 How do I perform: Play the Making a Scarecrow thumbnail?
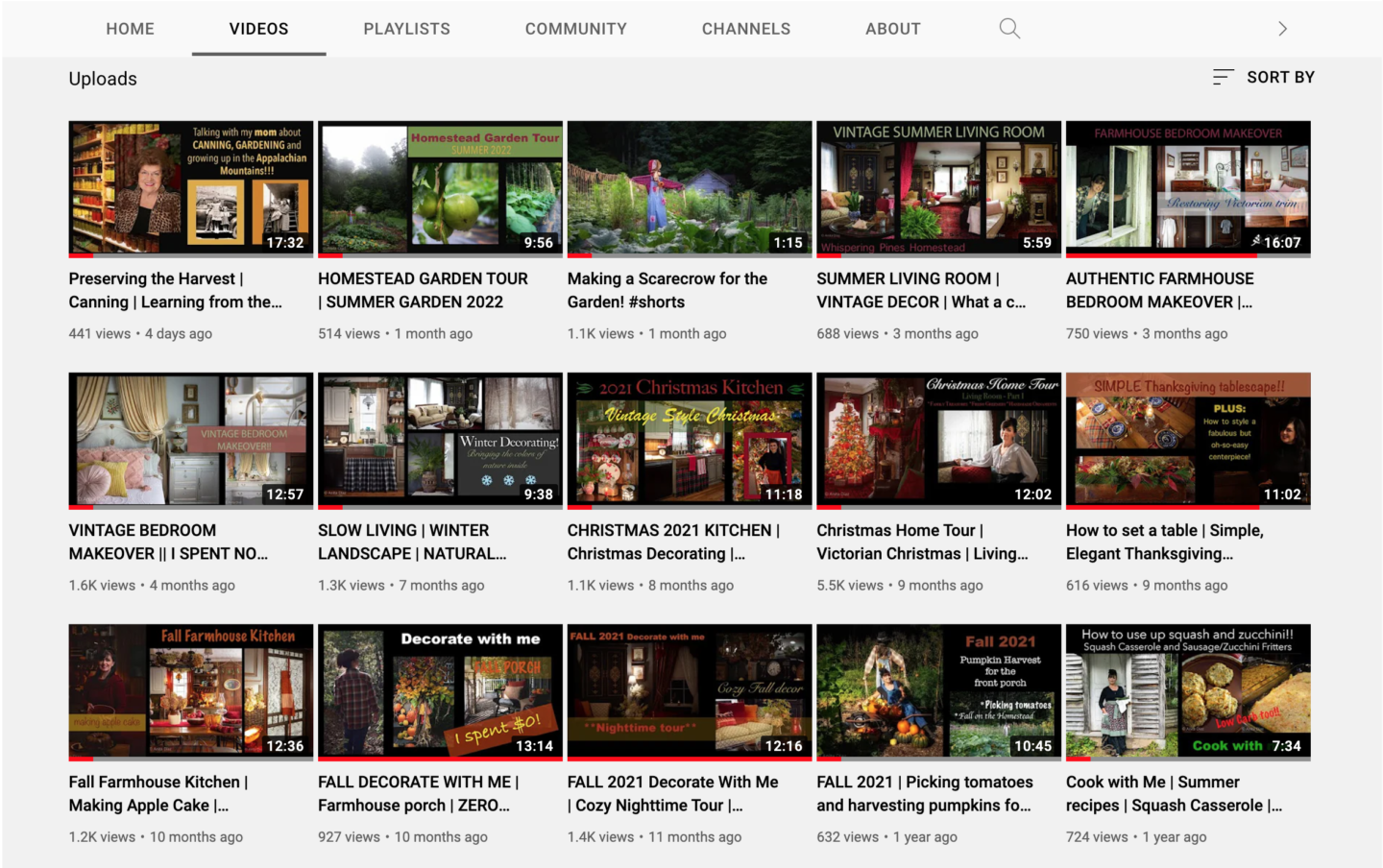click(689, 188)
